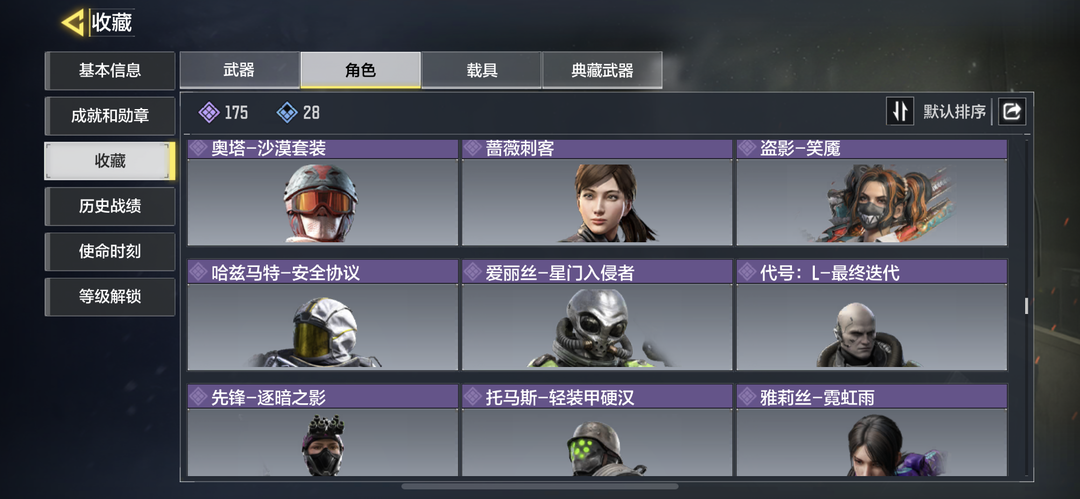Click the yellow back arrow icon
This screenshot has height=499, width=1080.
[72, 23]
